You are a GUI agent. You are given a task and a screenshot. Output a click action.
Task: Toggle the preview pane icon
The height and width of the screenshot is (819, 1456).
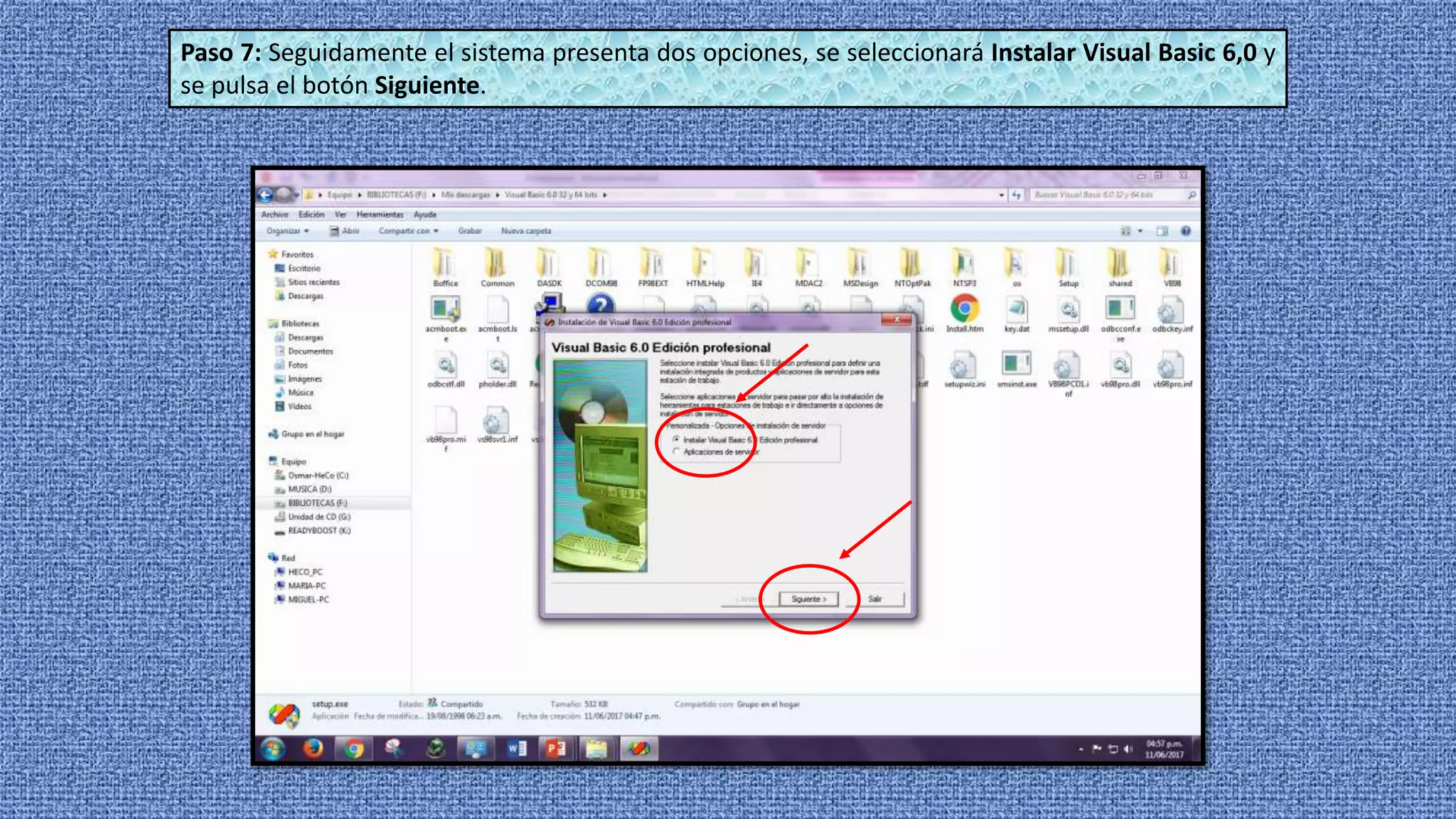(x=1162, y=231)
